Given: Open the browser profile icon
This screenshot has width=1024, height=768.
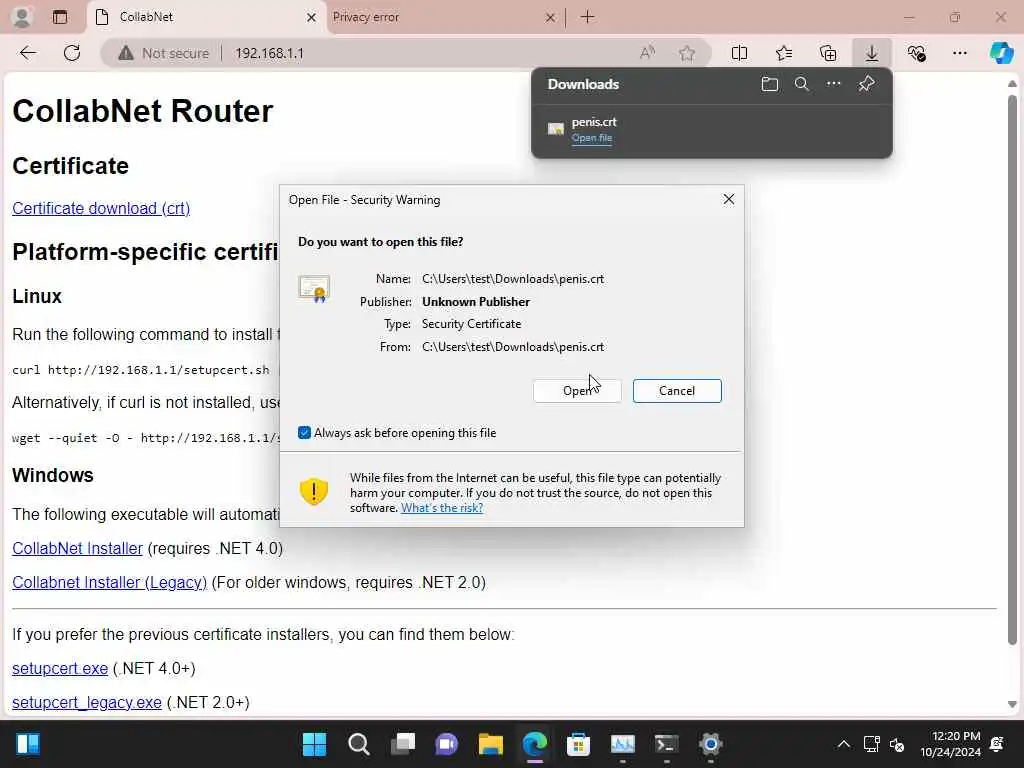Looking at the screenshot, I should tap(22, 17).
